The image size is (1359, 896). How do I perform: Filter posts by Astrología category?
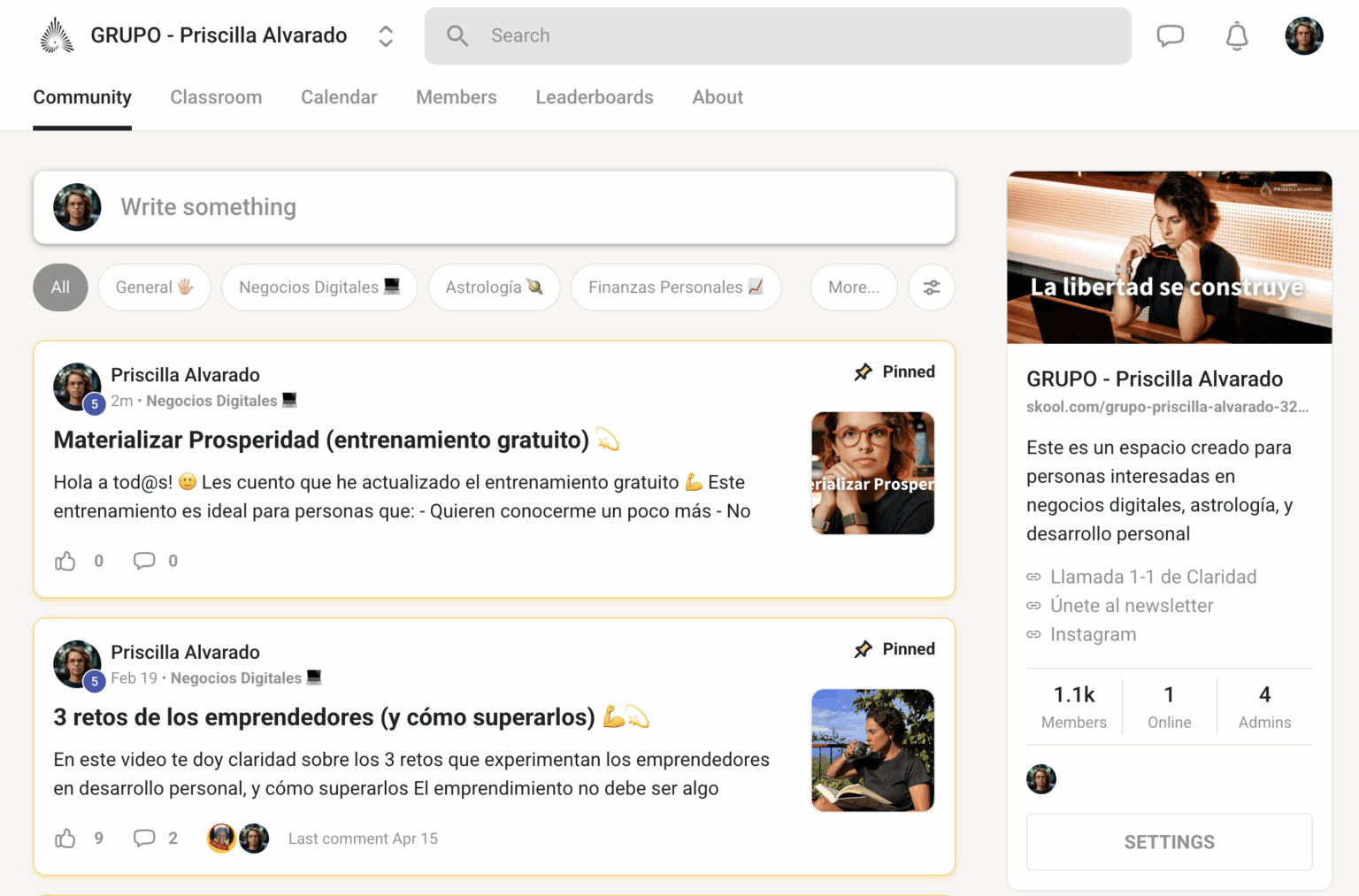coord(494,287)
